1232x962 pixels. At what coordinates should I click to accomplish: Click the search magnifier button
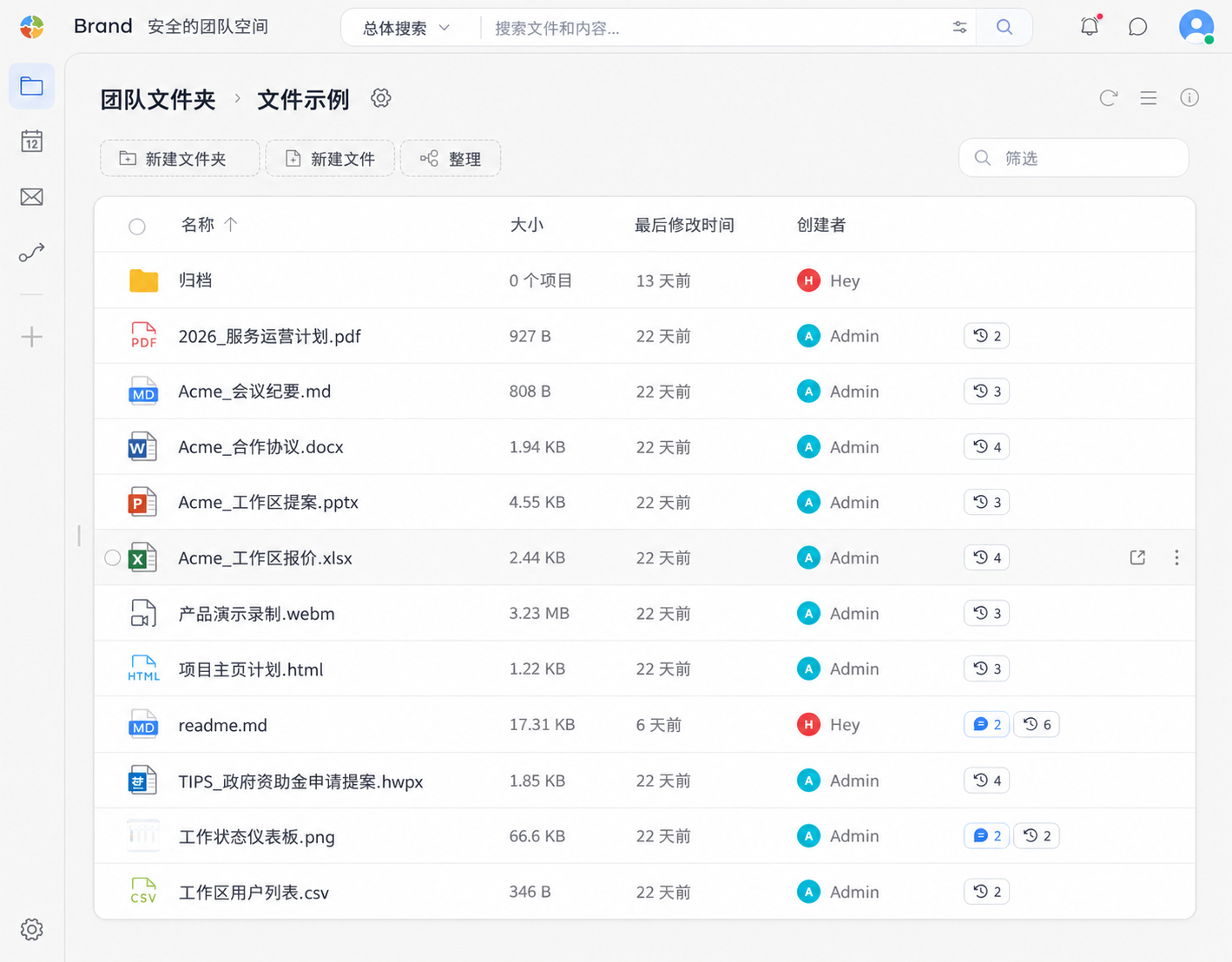tap(1005, 27)
